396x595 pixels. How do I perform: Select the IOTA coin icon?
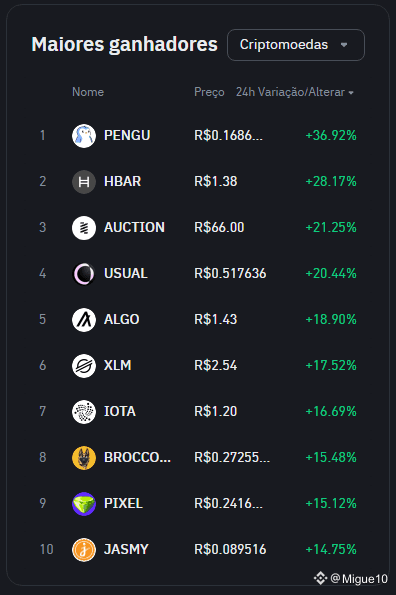(x=83, y=412)
